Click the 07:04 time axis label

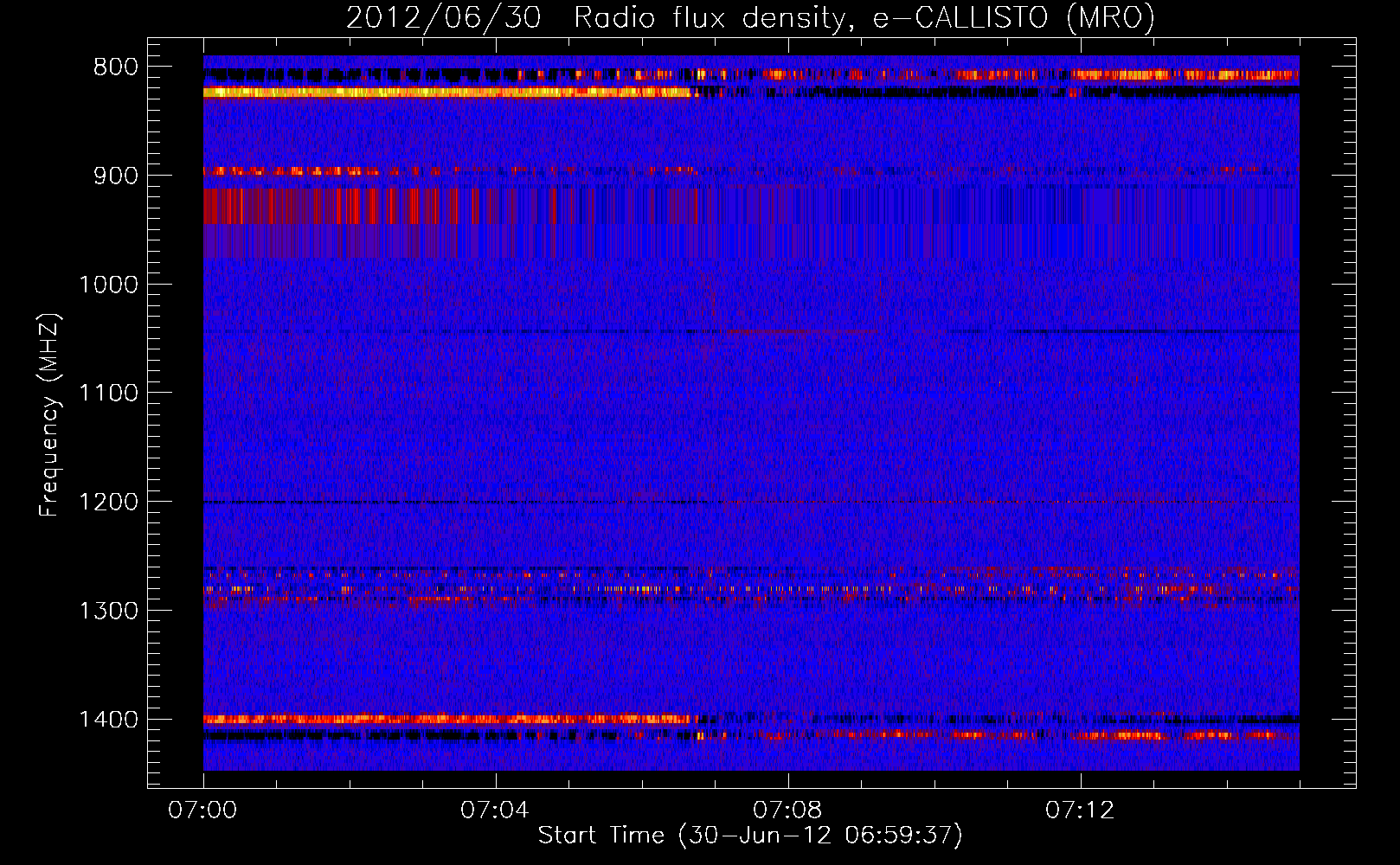pos(495,811)
